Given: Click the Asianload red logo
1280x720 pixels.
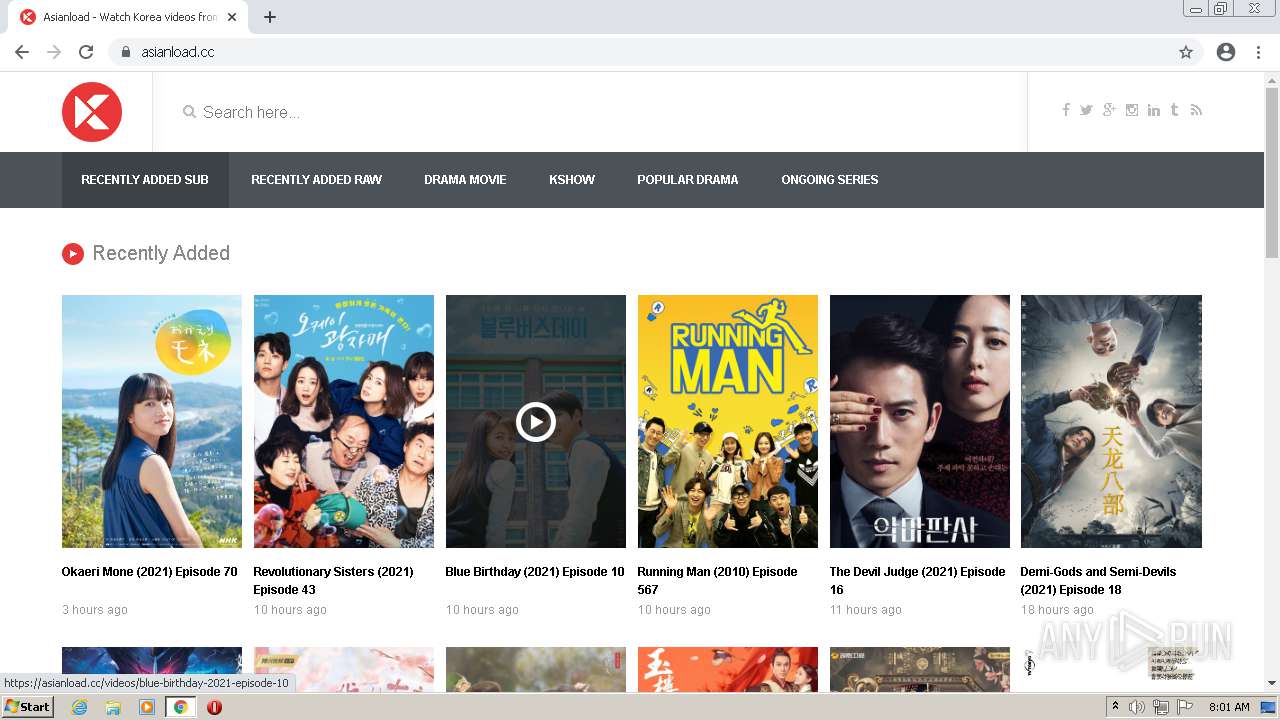Looking at the screenshot, I should point(92,112).
